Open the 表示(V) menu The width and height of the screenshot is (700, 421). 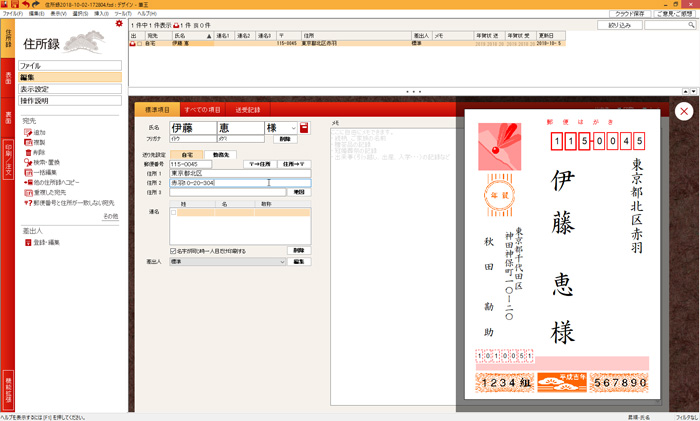click(58, 14)
